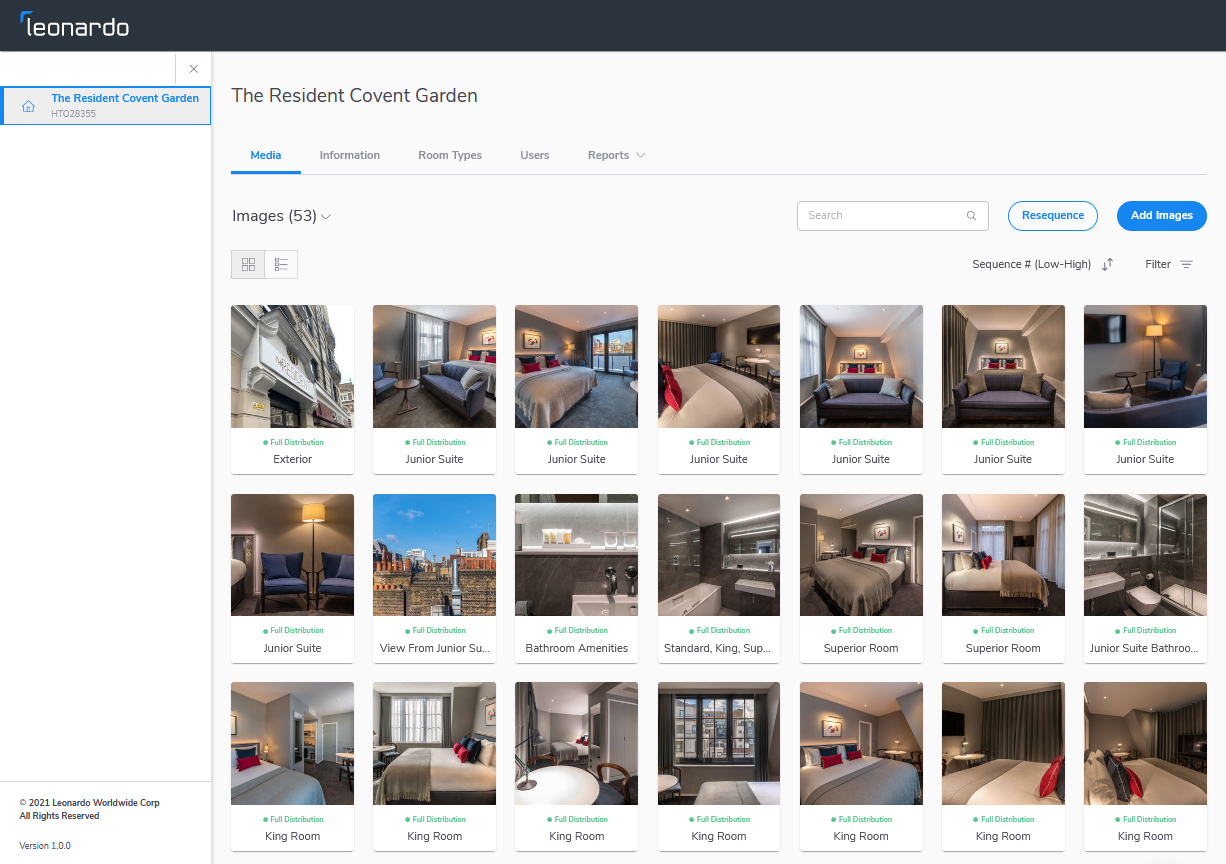The width and height of the screenshot is (1226, 864).
Task: Open the View From Junior Suite thumbnail
Action: tap(434, 554)
